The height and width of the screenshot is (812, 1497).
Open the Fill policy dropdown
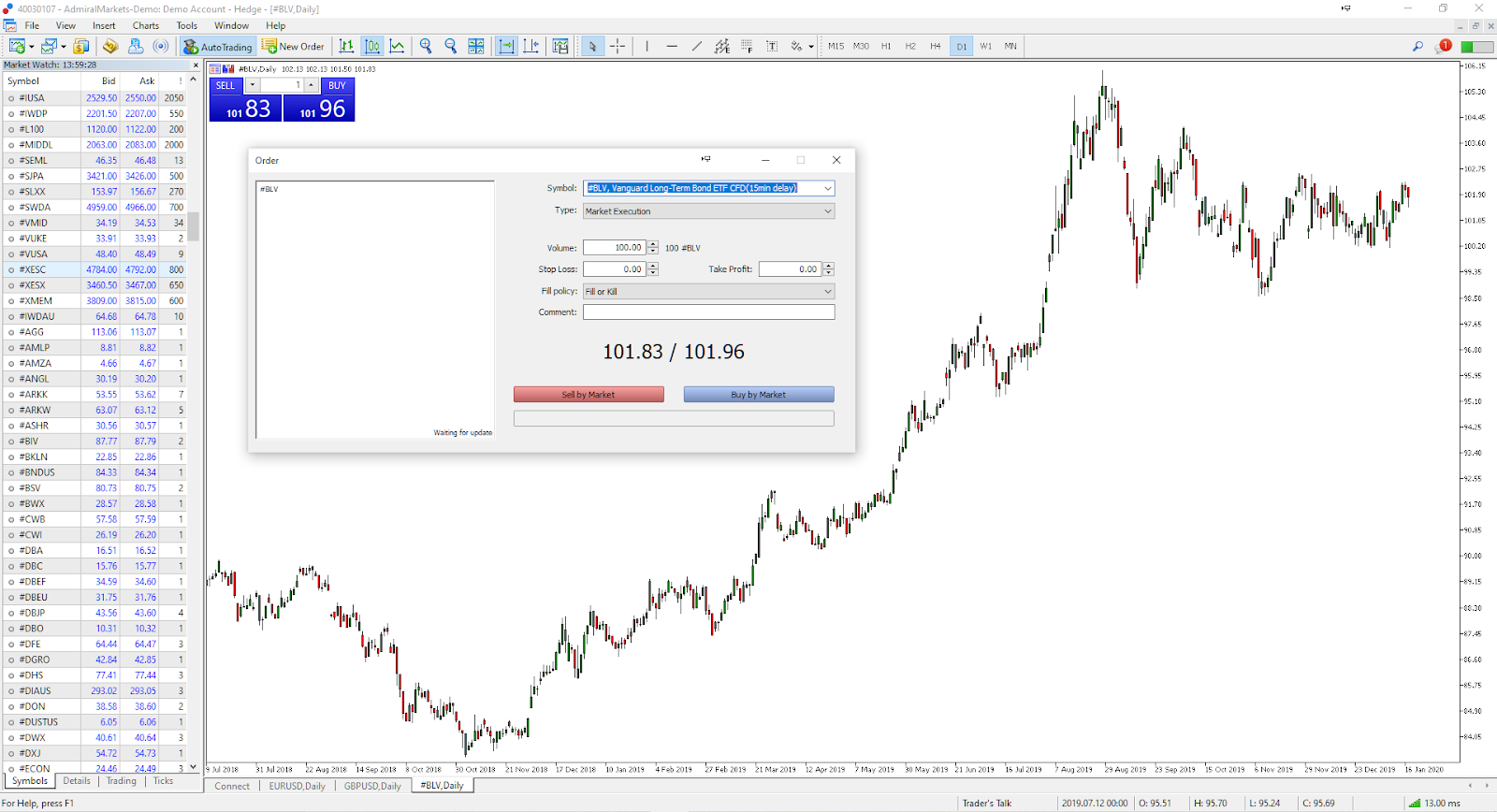coord(708,292)
